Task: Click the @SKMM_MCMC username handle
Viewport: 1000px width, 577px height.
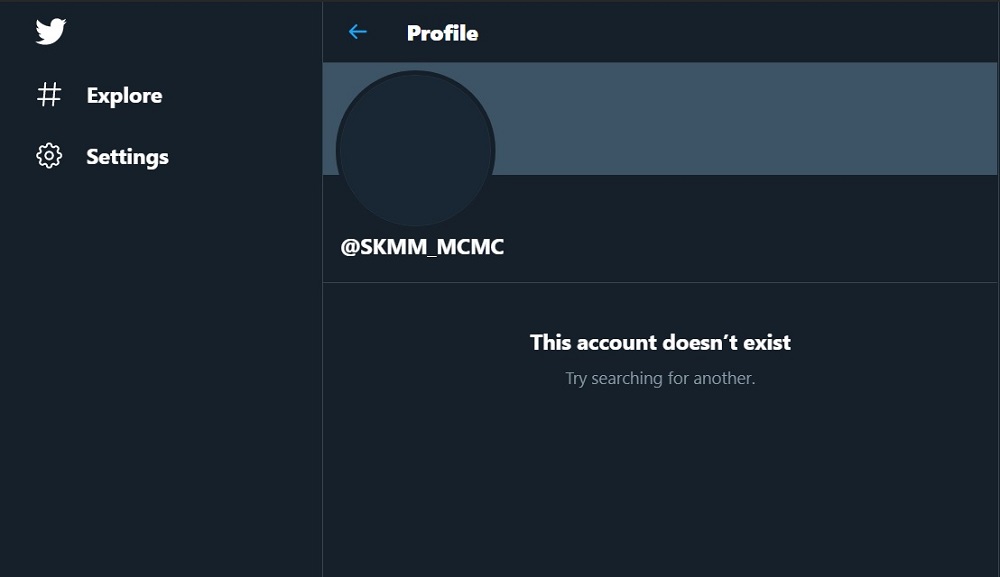Action: tap(424, 246)
